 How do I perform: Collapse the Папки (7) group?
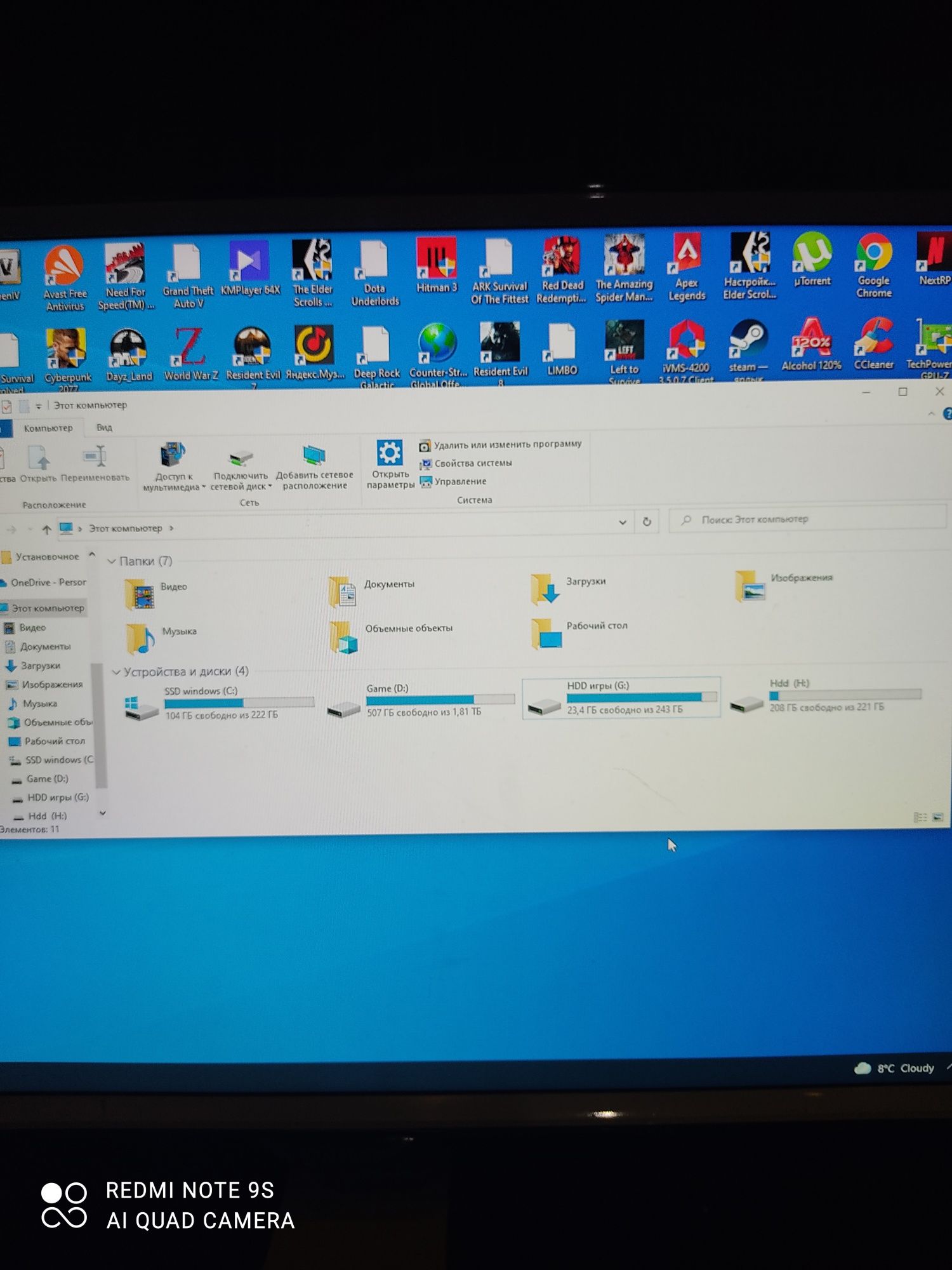112,561
